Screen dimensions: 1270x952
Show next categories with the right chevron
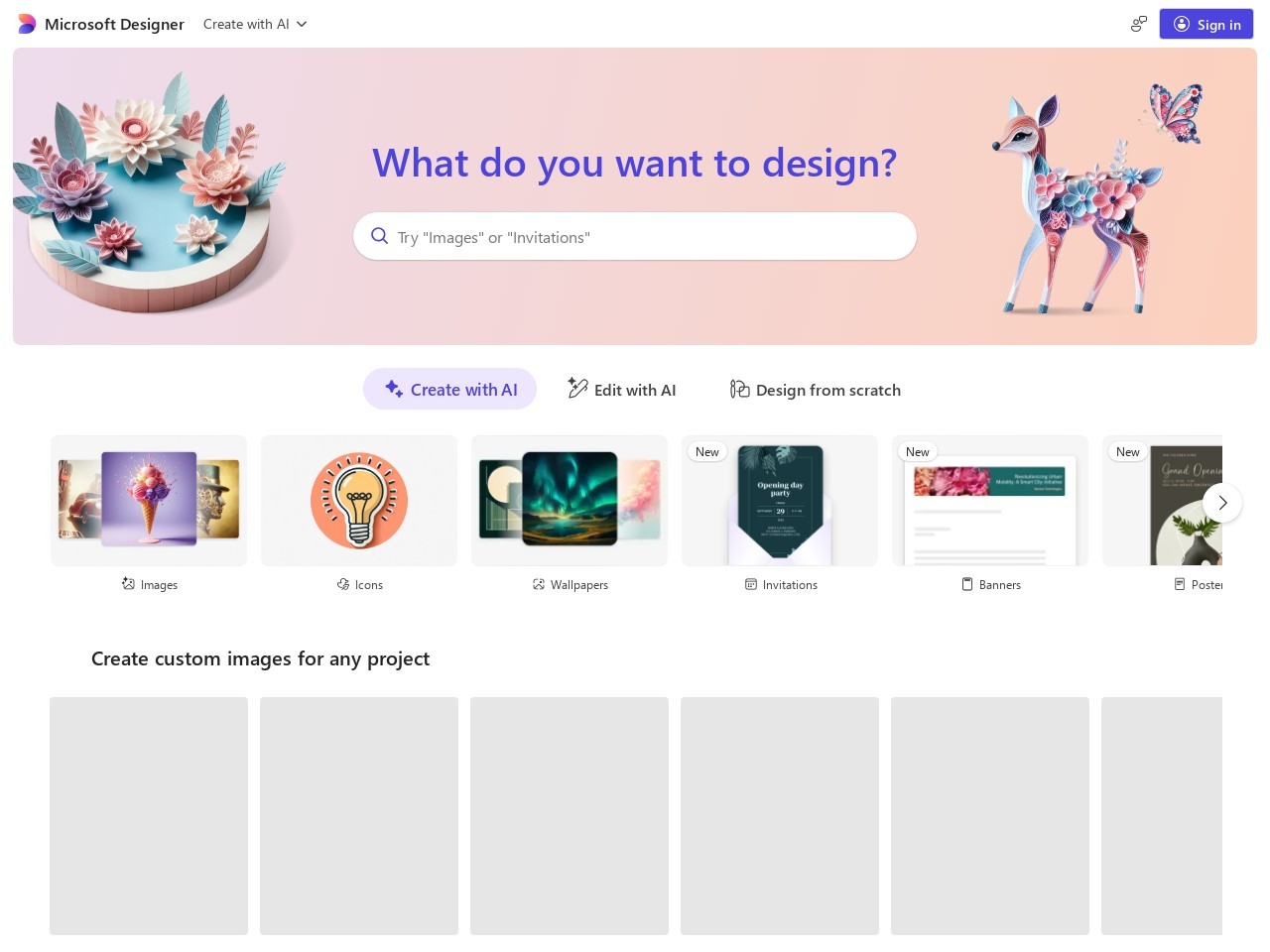click(1222, 503)
